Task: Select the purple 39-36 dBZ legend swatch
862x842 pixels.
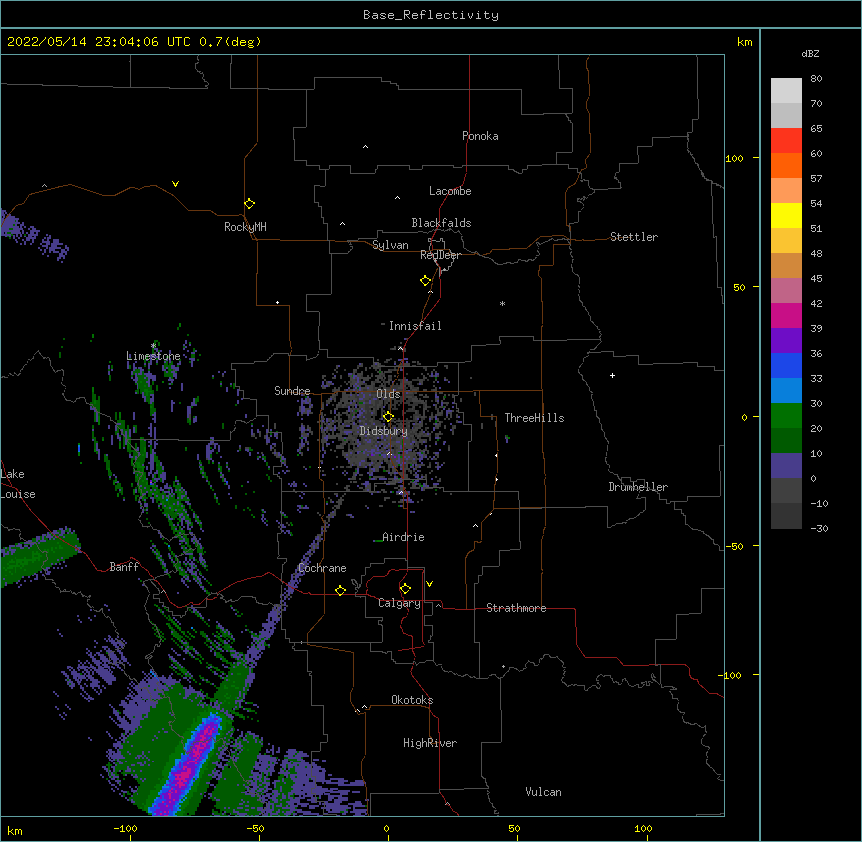Action: 786,340
